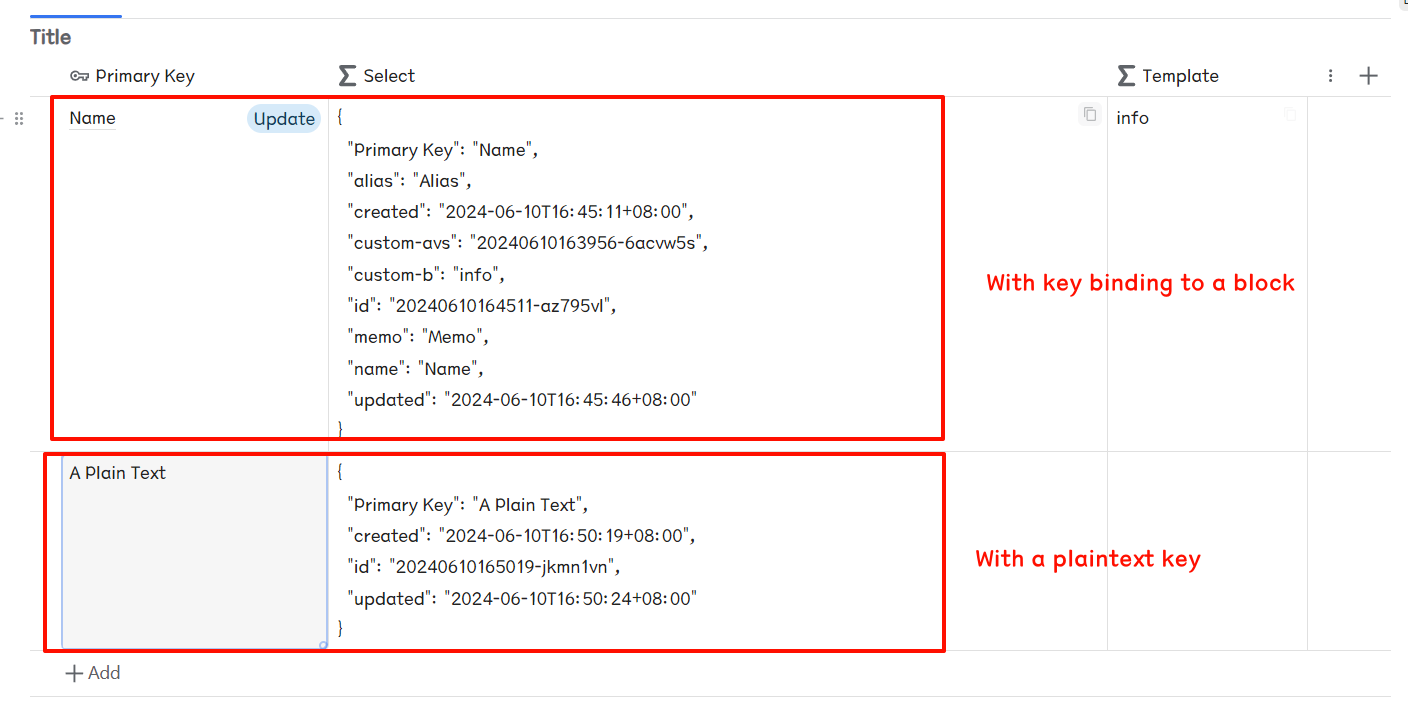Screen dimensions: 1408x714
Task: Select the Template column header label
Action: pos(1180,76)
